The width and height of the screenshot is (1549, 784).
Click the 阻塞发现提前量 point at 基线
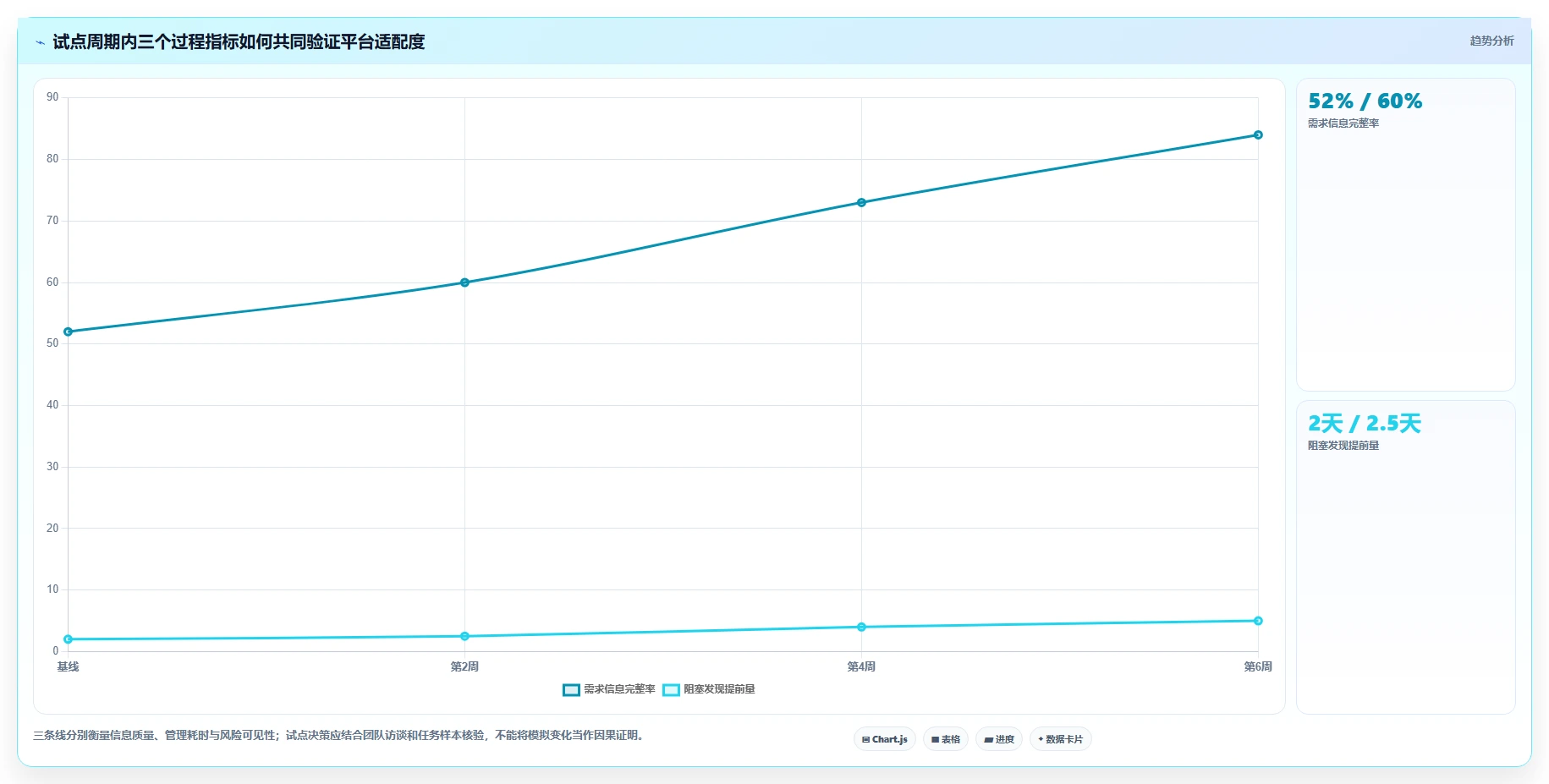68,639
